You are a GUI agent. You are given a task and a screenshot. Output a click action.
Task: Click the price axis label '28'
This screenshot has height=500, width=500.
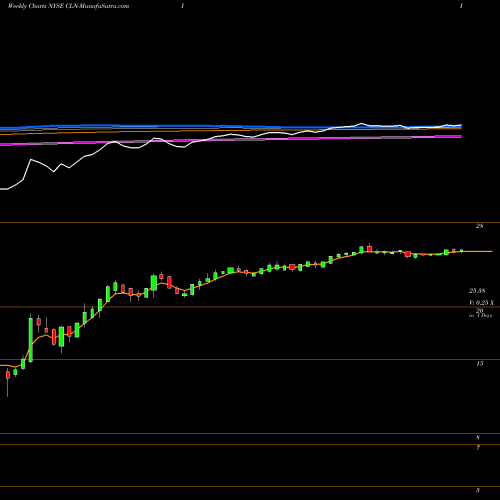click(479, 226)
